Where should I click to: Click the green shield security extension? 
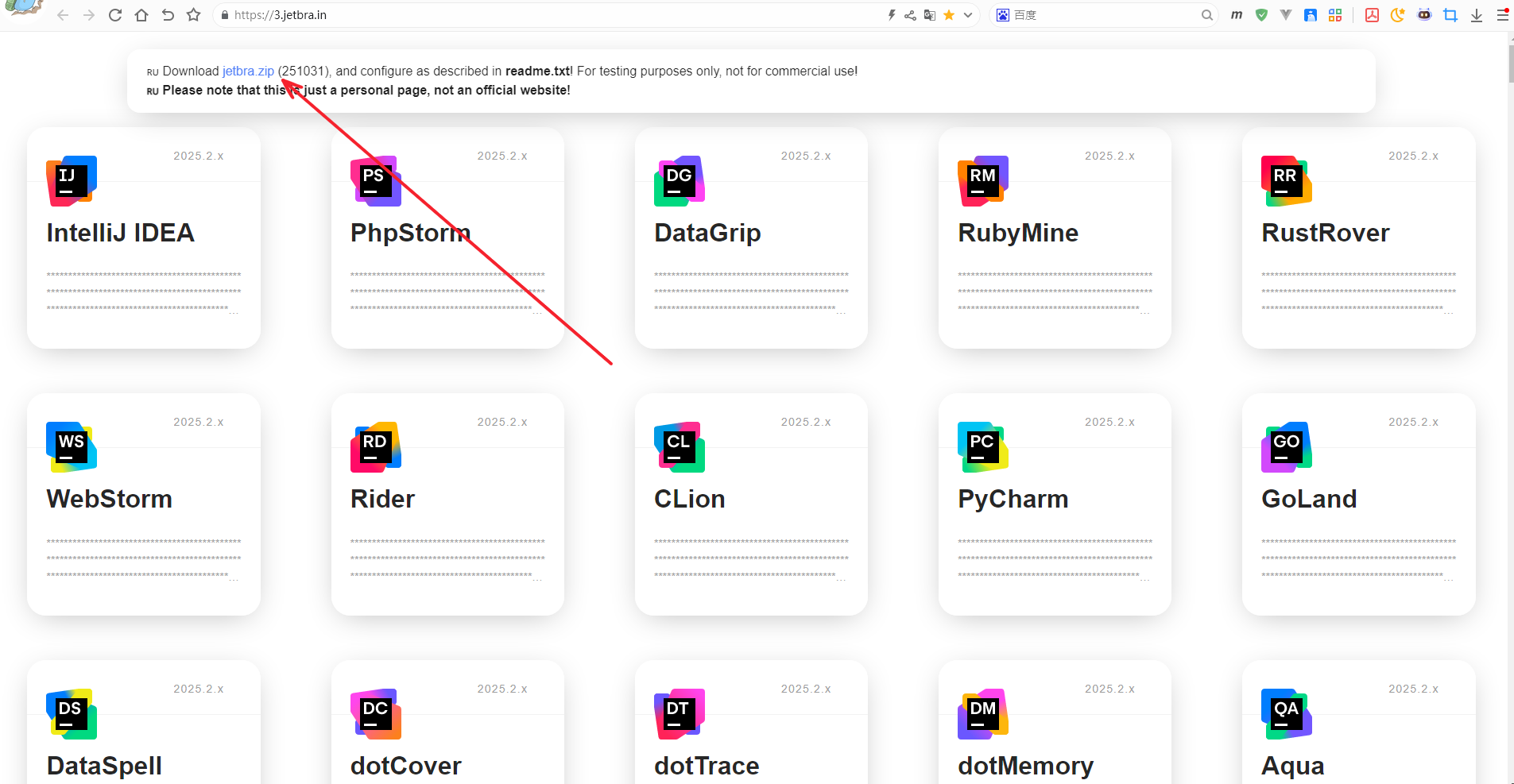[1261, 15]
